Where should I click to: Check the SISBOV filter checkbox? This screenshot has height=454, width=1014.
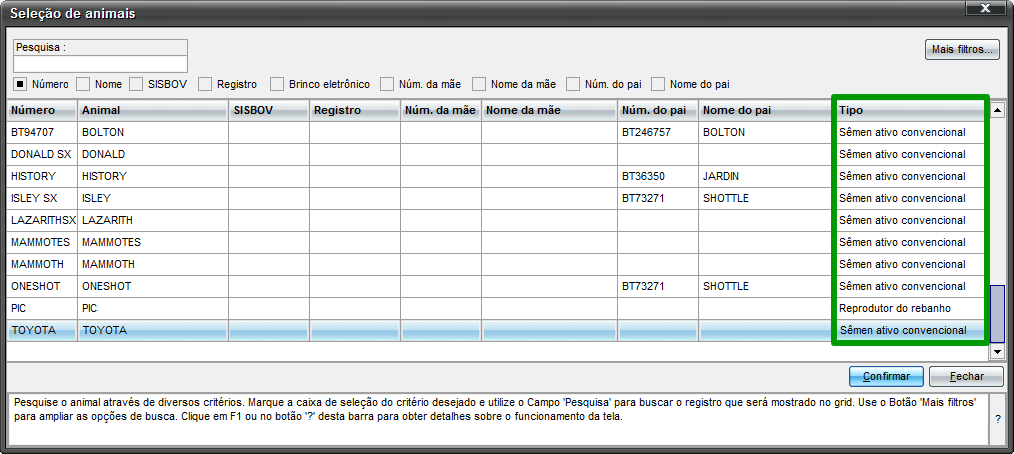click(x=136, y=84)
